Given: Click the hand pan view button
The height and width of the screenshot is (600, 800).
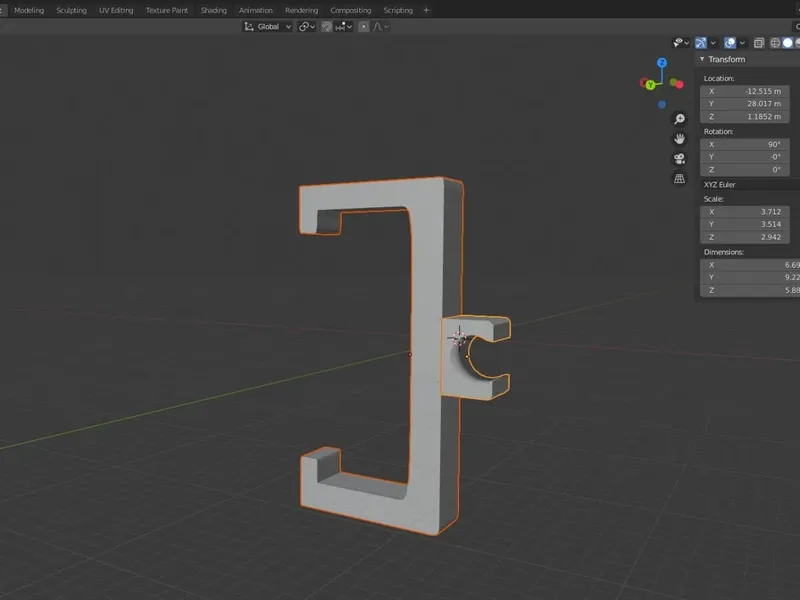Looking at the screenshot, I should click(x=679, y=139).
